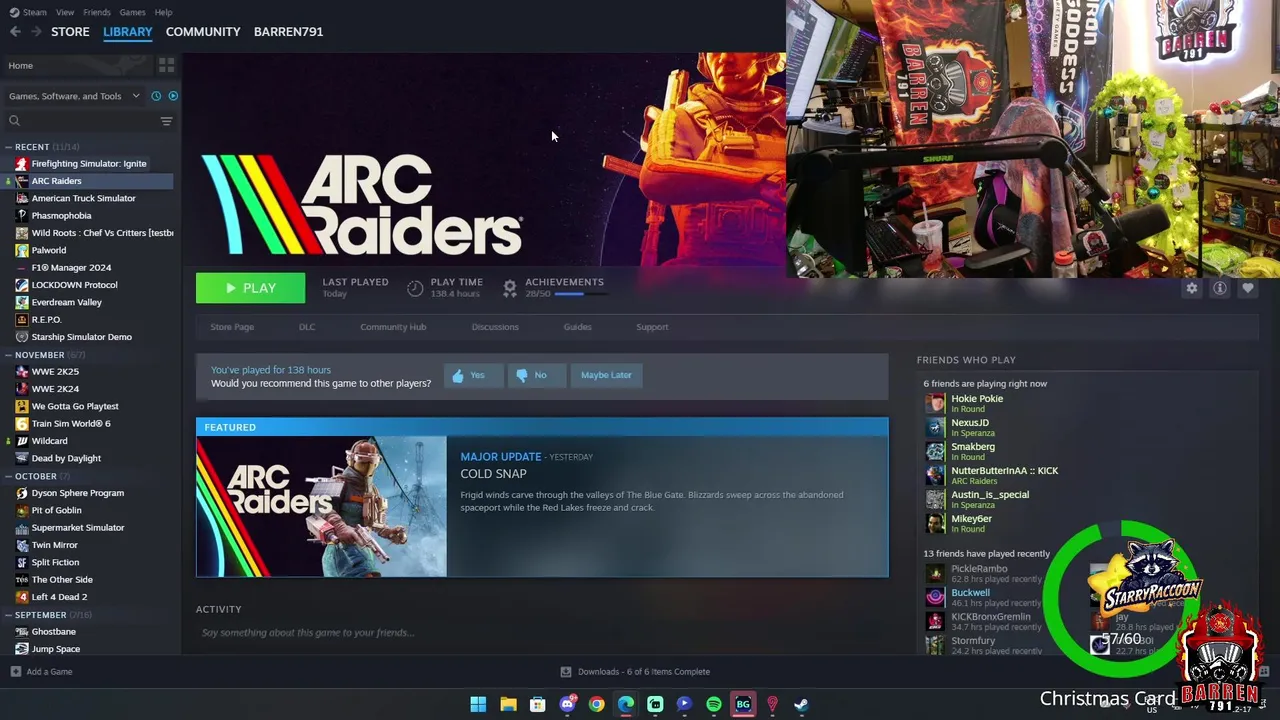The width and height of the screenshot is (1280, 720).
Task: Click the Home button in sidebar
Action: coord(20,65)
